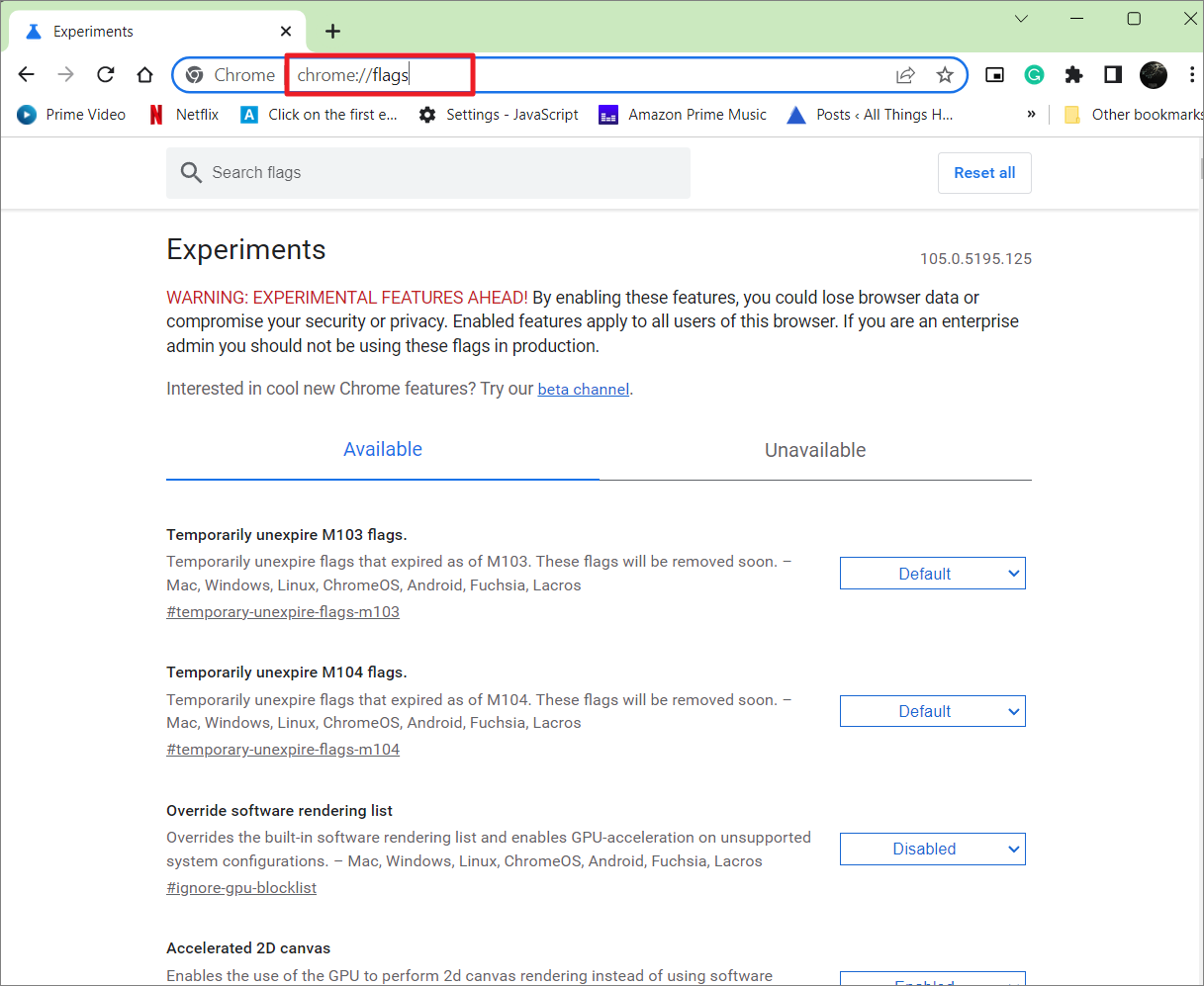Open Chrome's three-dot menu
The width and height of the screenshot is (1204, 986).
pos(1192,75)
